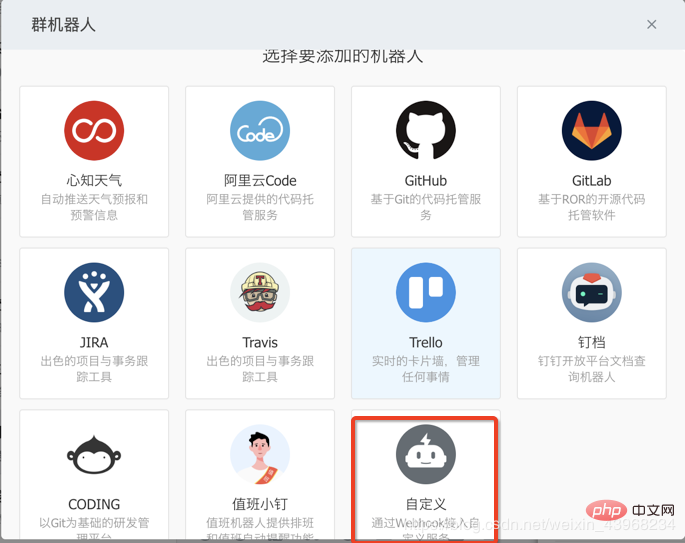This screenshot has width=685, height=543.
Task: Click the CODING monkey icon
Action: pyautogui.click(x=94, y=454)
